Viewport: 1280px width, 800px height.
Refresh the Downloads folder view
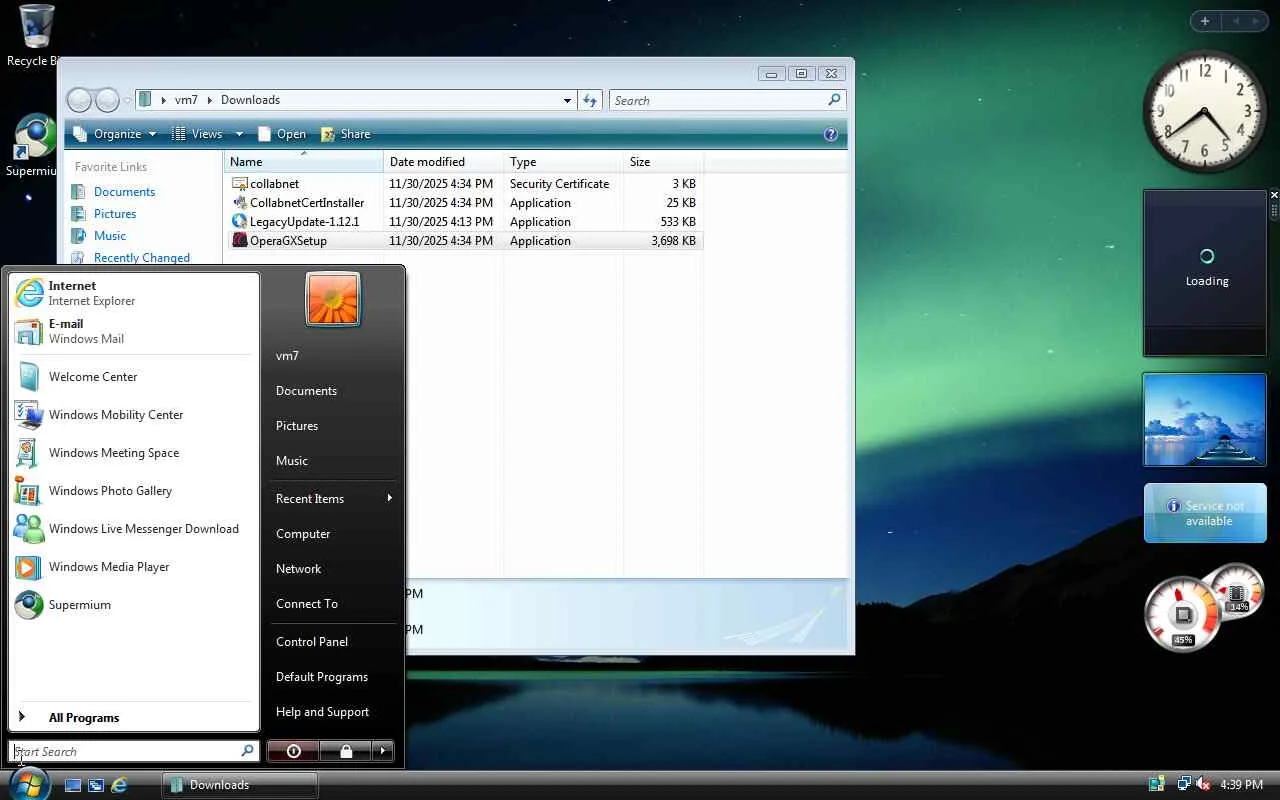(x=590, y=100)
